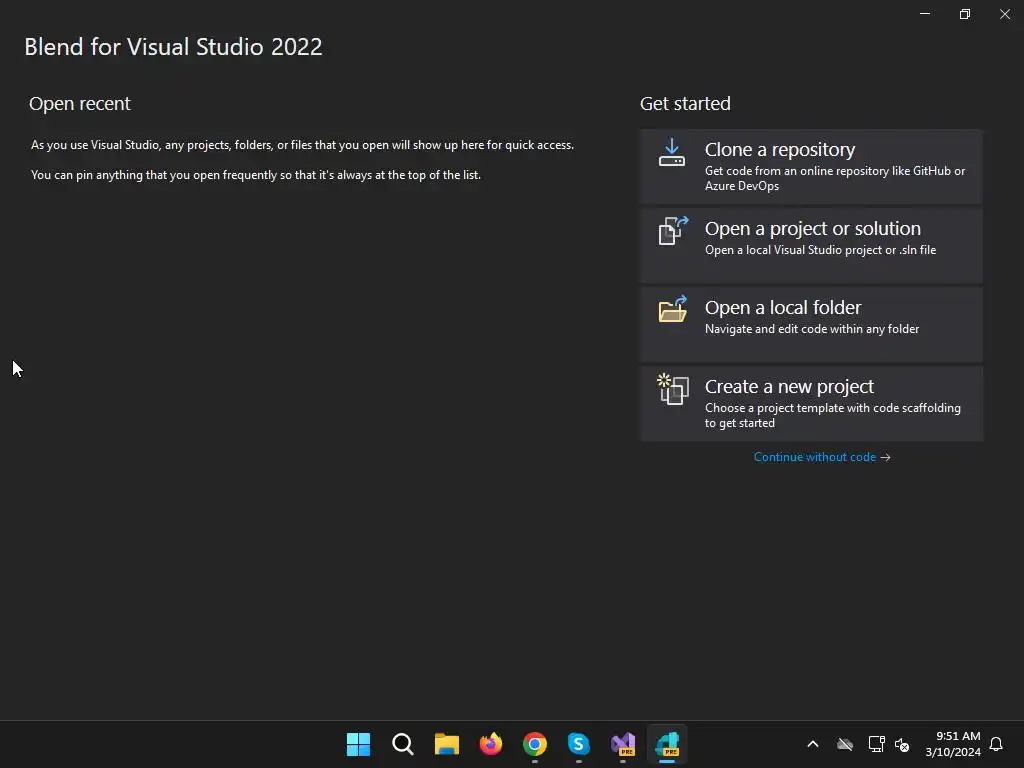Minimize the Blend window
Viewport: 1024px width, 768px height.
coord(925,14)
